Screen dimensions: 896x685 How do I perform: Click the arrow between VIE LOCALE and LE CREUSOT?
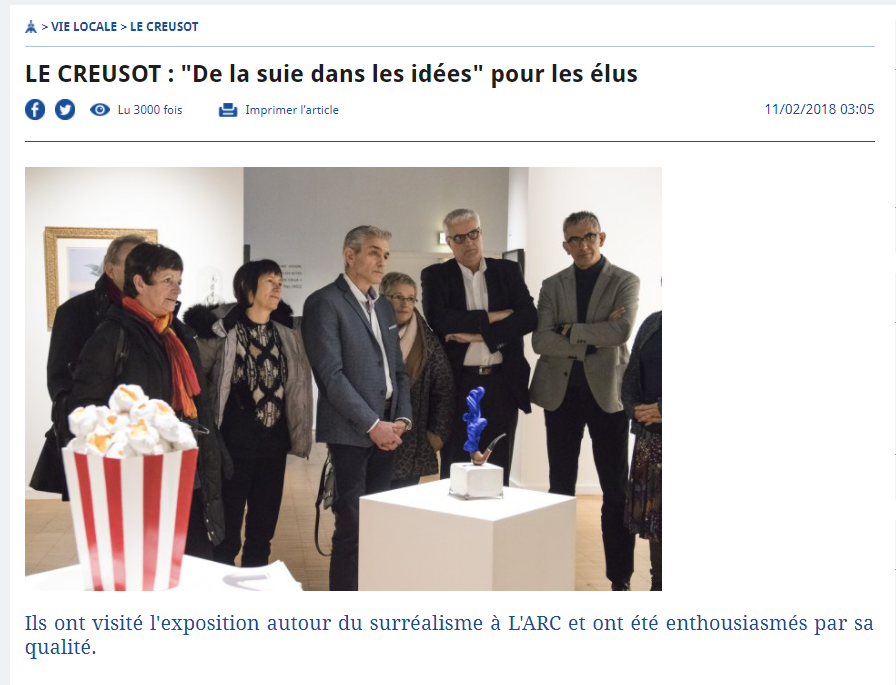(x=123, y=27)
